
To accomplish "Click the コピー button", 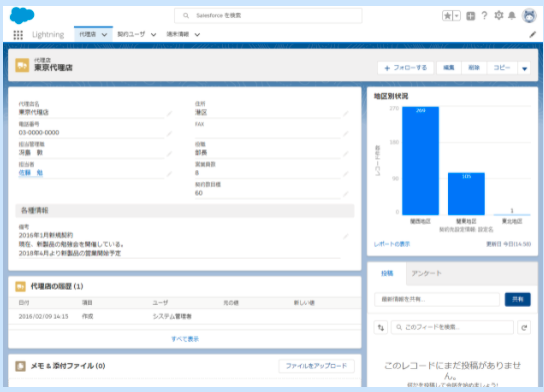I will [x=502, y=68].
